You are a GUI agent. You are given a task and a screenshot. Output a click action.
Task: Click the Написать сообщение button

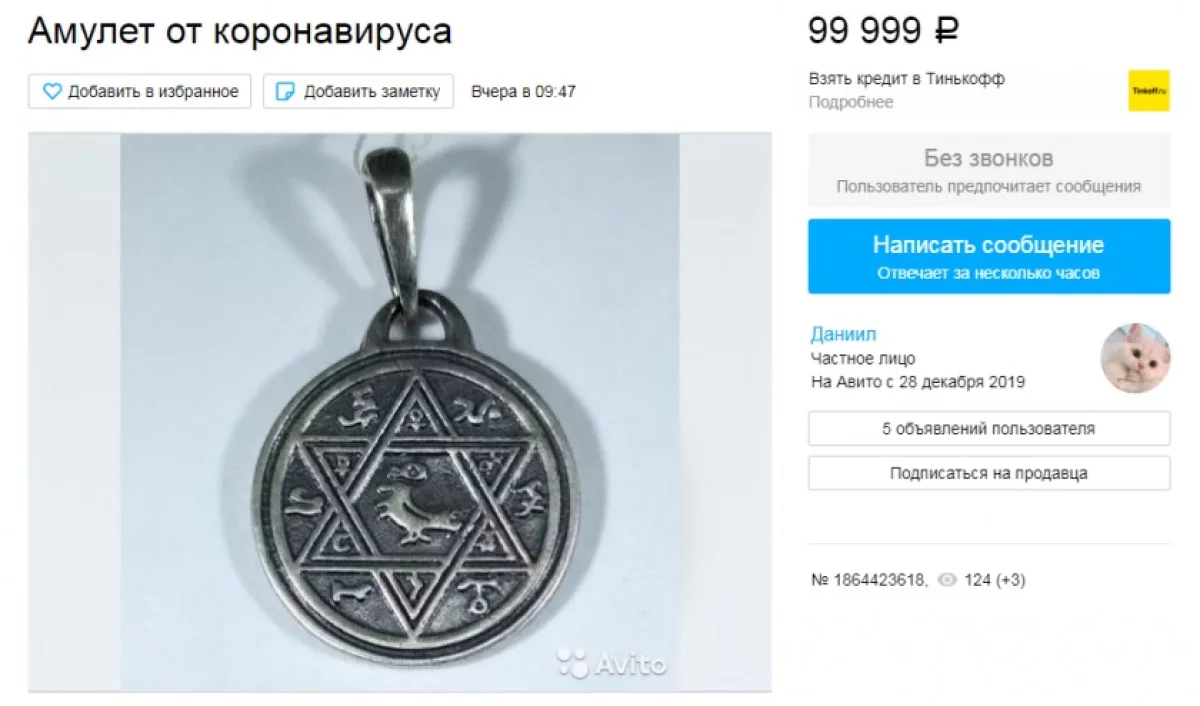click(989, 256)
